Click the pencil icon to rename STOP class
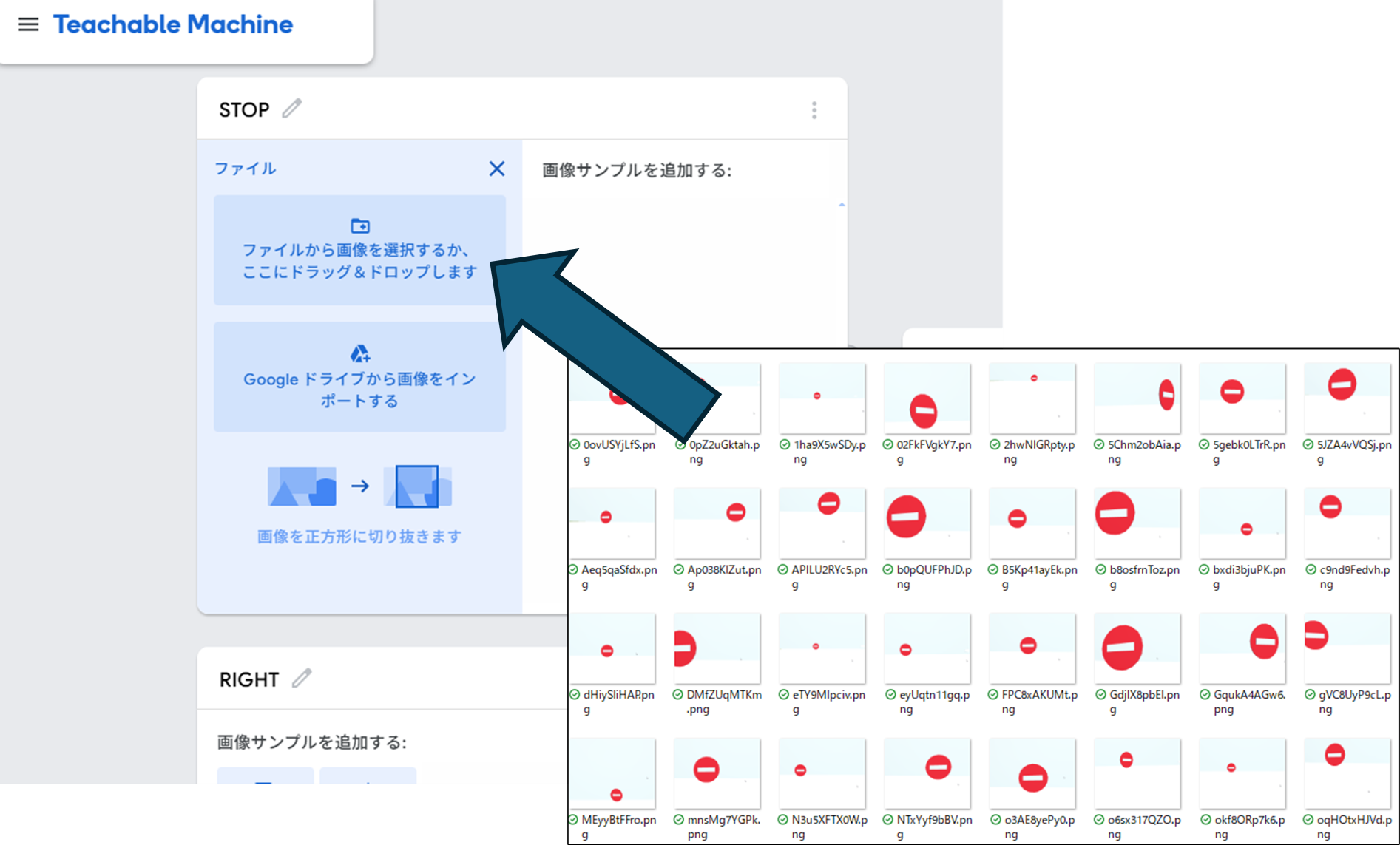Viewport: 1400px width, 845px height. point(292,109)
